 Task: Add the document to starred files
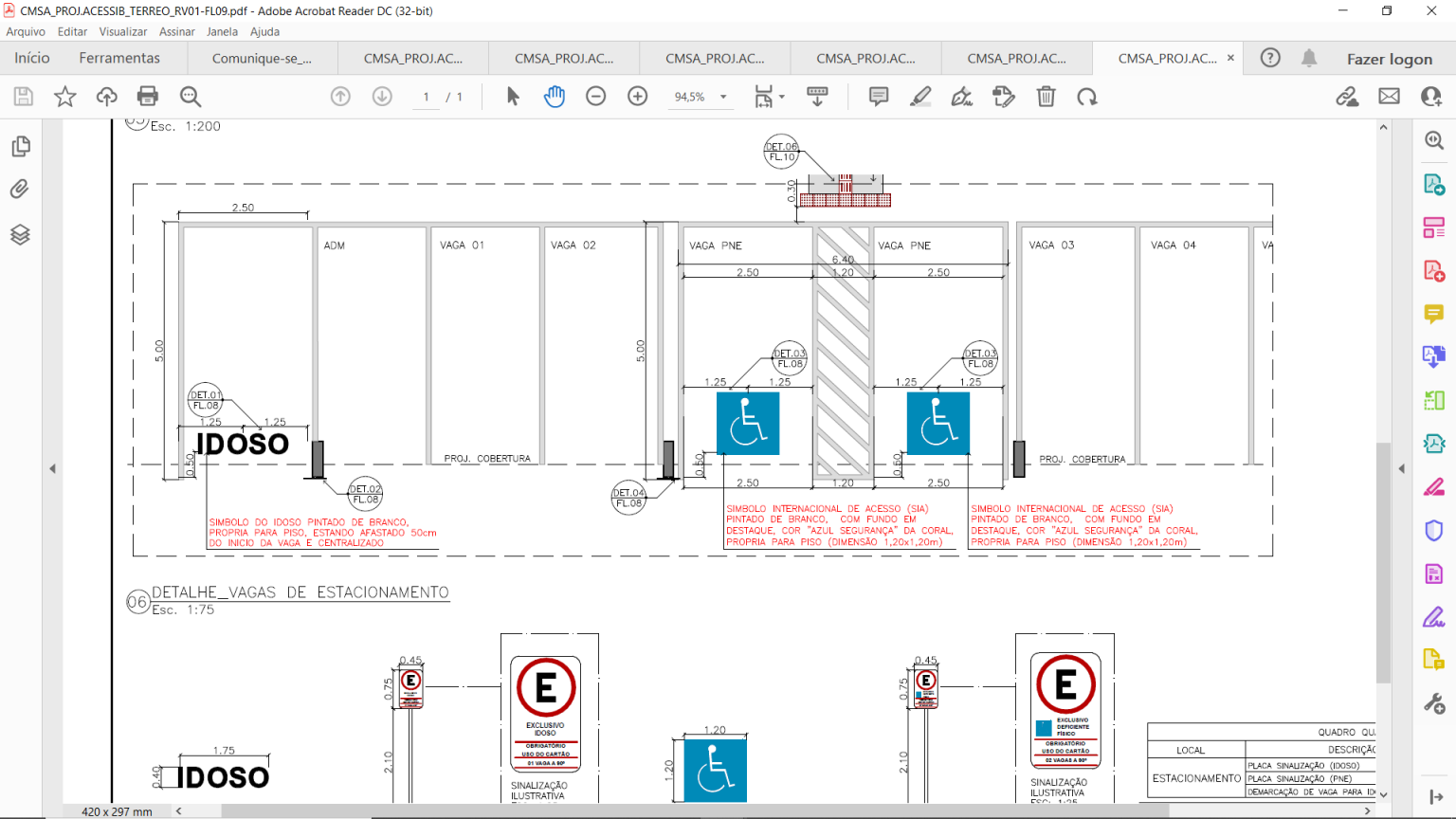65,97
